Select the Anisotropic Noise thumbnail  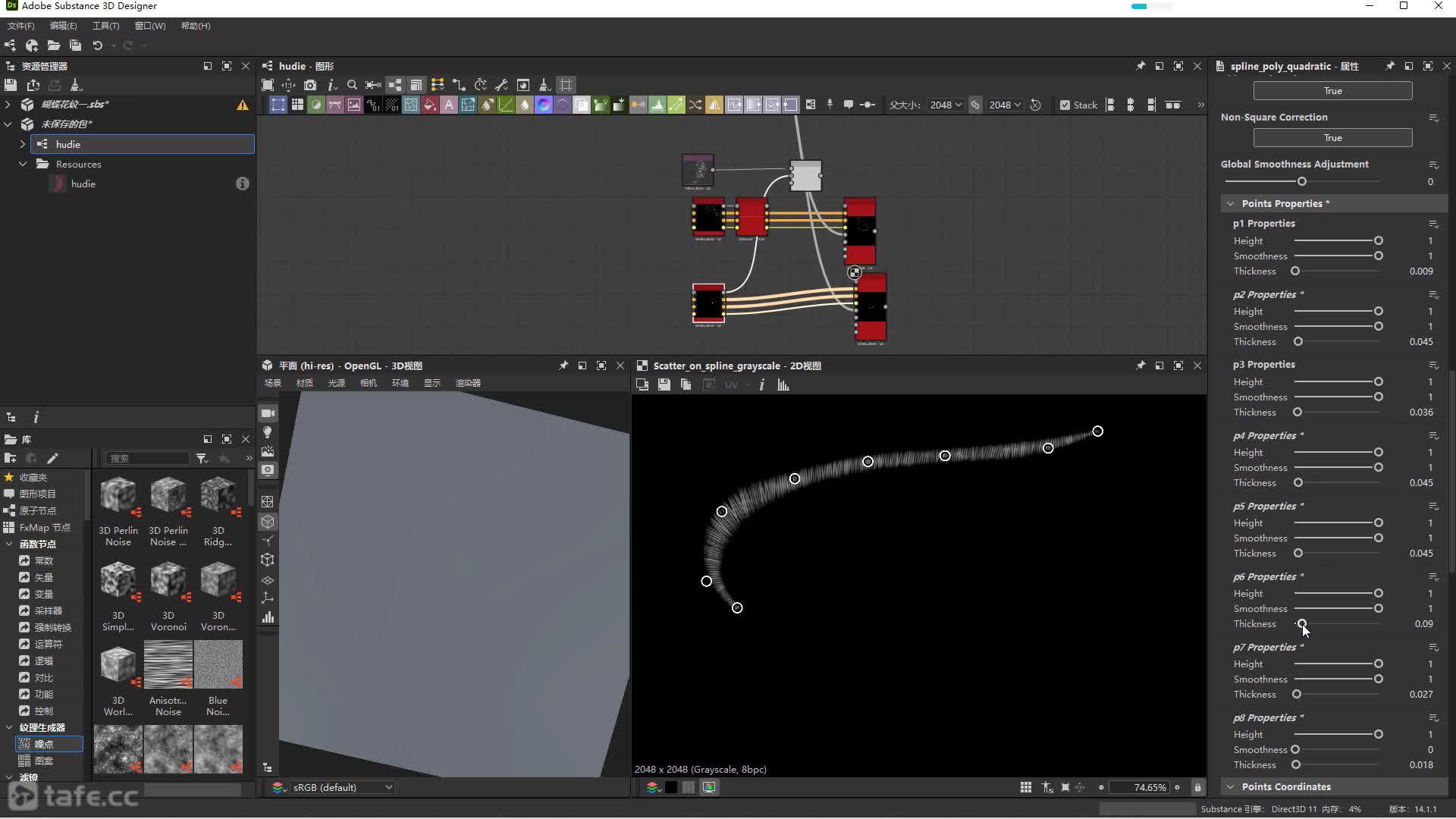pos(168,665)
